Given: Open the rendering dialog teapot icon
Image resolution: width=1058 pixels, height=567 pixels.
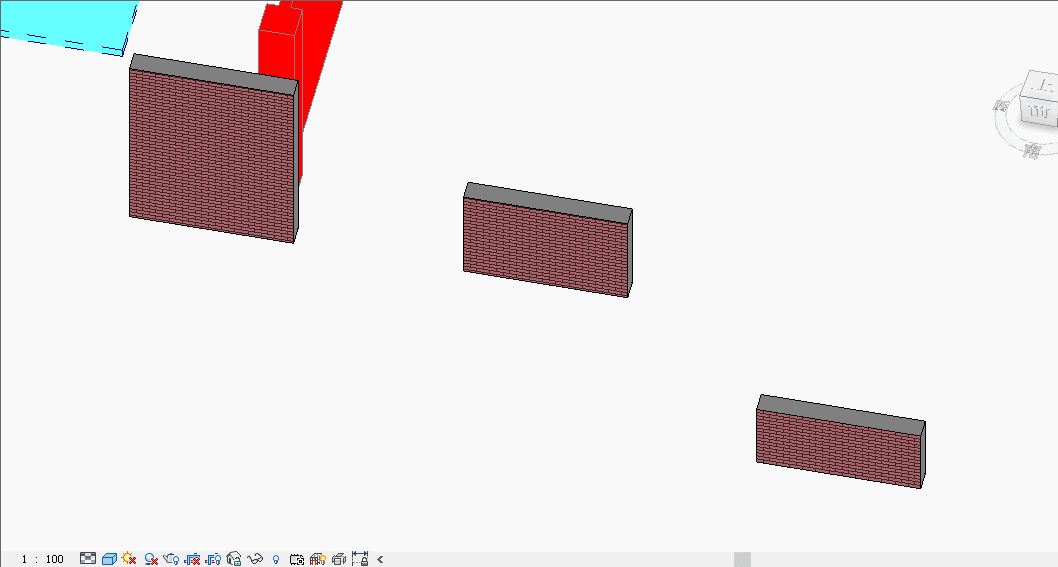Looking at the screenshot, I should 171,559.
